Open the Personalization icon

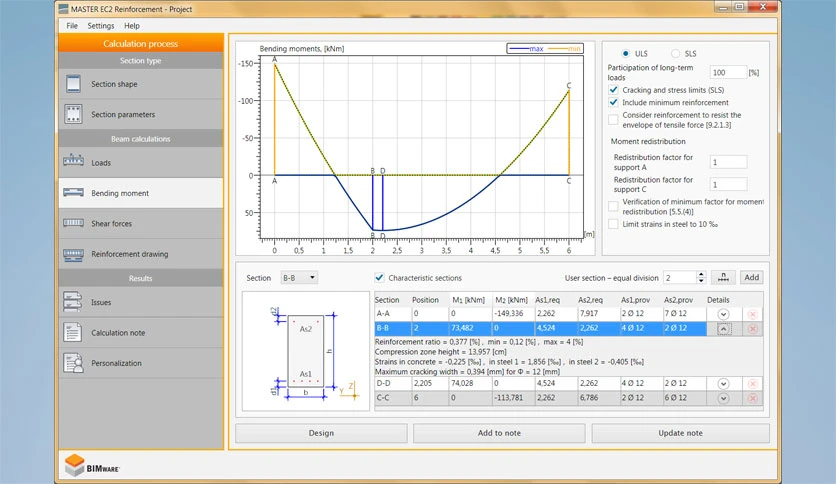tap(73, 362)
